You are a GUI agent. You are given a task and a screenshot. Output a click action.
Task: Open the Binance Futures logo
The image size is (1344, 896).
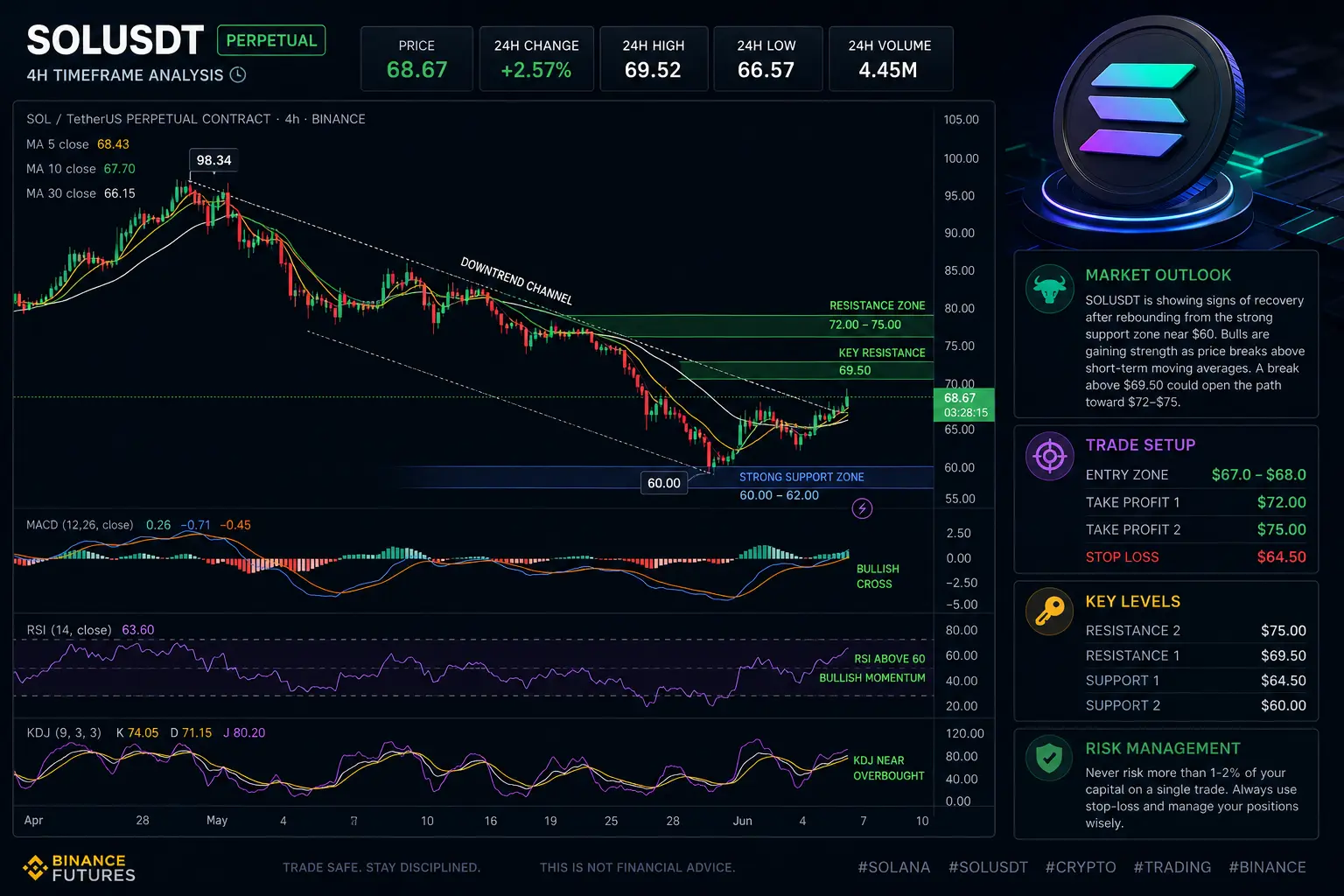(x=79, y=868)
